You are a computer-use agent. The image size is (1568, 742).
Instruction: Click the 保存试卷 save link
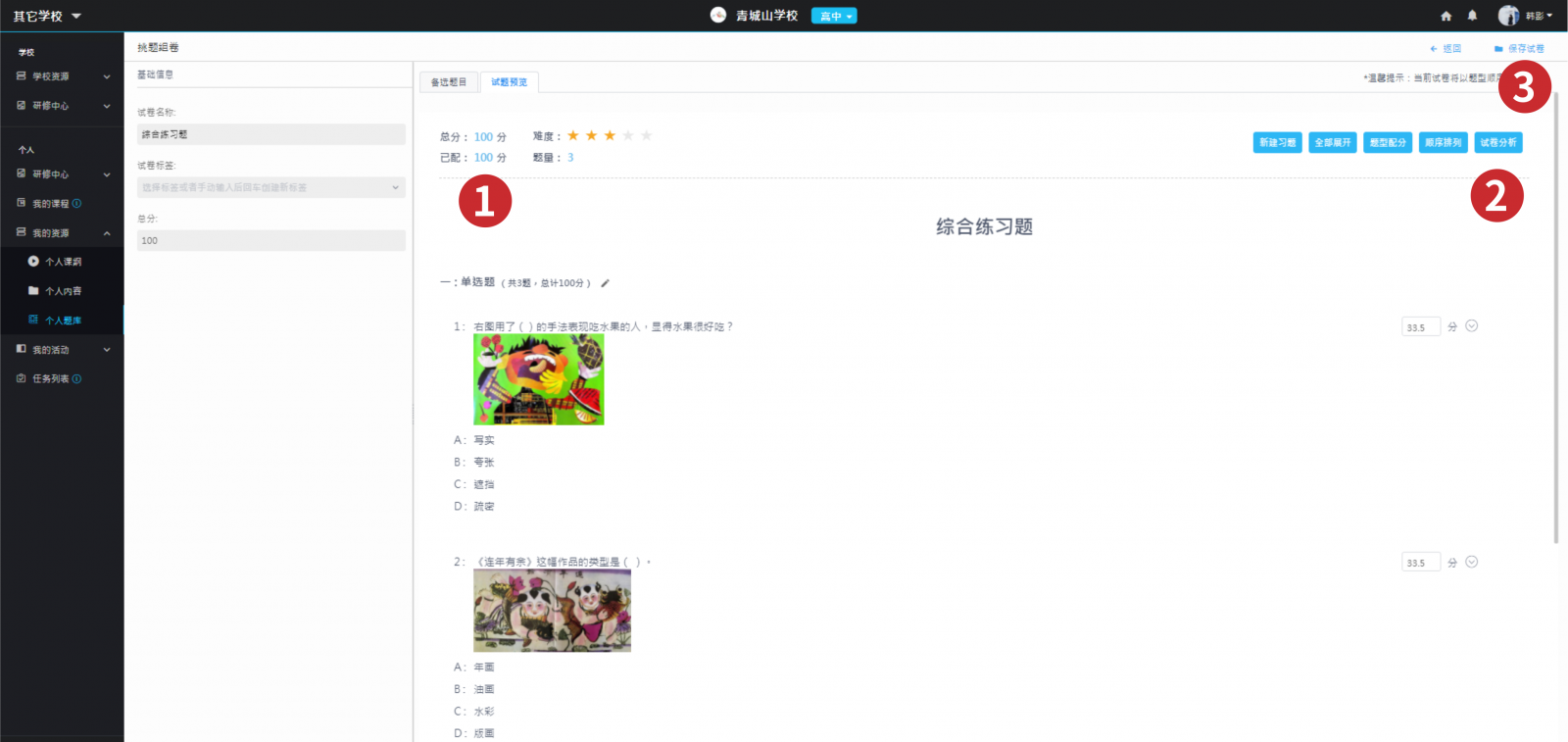(1519, 48)
